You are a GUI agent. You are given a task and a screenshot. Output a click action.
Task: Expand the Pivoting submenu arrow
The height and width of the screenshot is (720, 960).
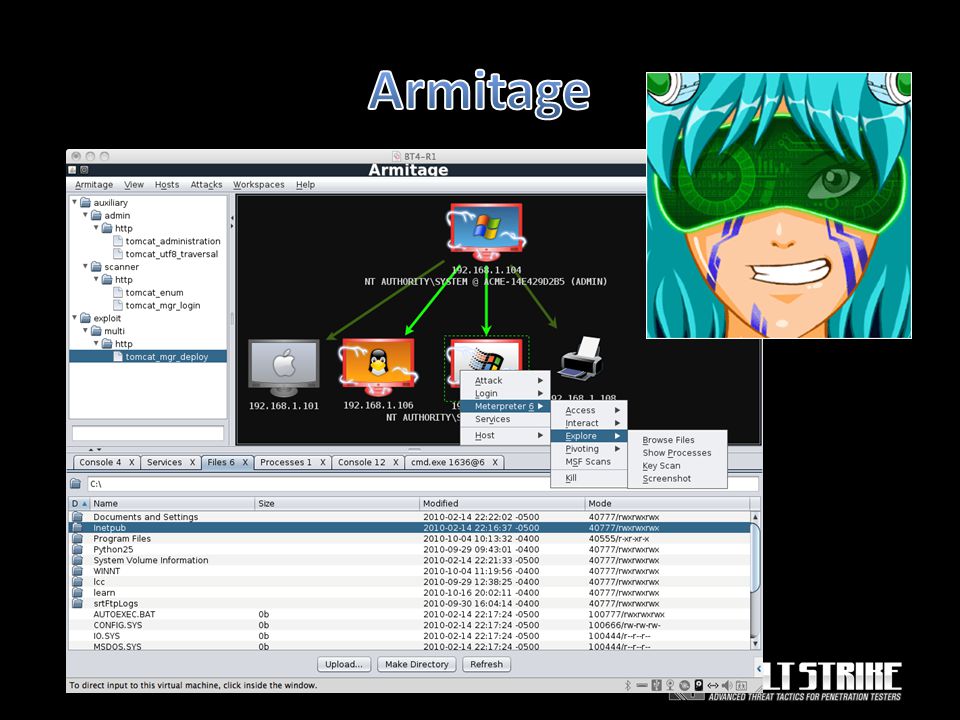[618, 449]
